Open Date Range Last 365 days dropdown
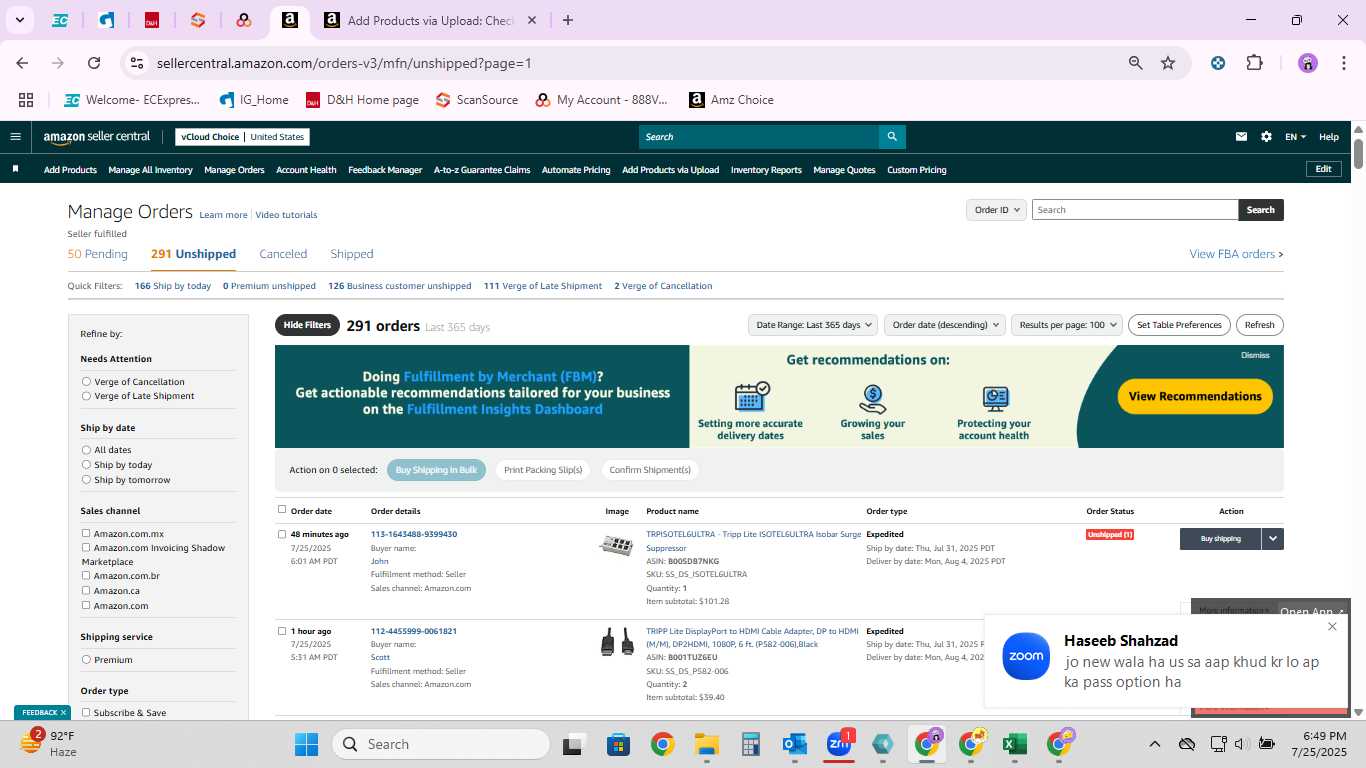 click(x=813, y=325)
